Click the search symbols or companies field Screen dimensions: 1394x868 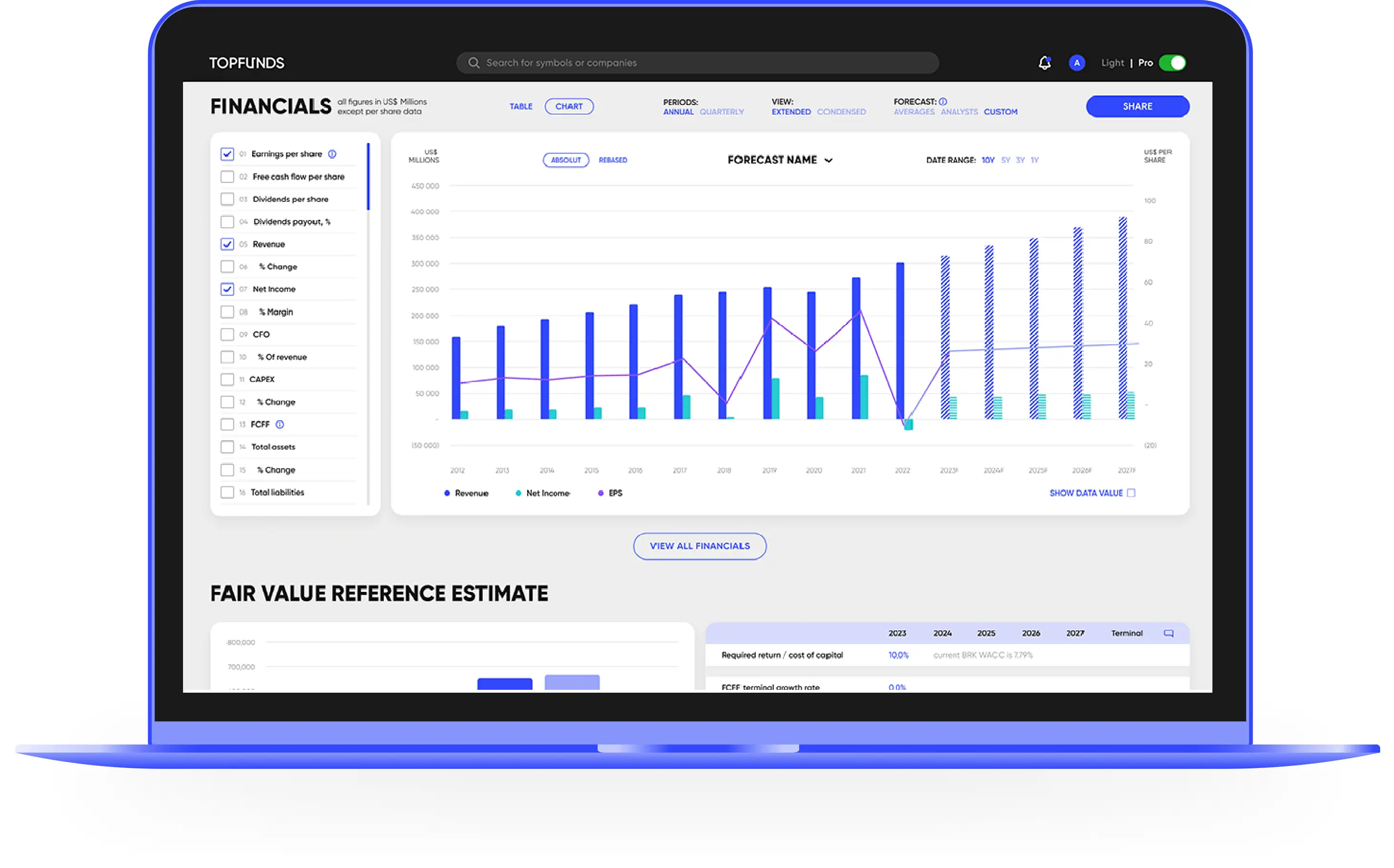click(x=698, y=62)
